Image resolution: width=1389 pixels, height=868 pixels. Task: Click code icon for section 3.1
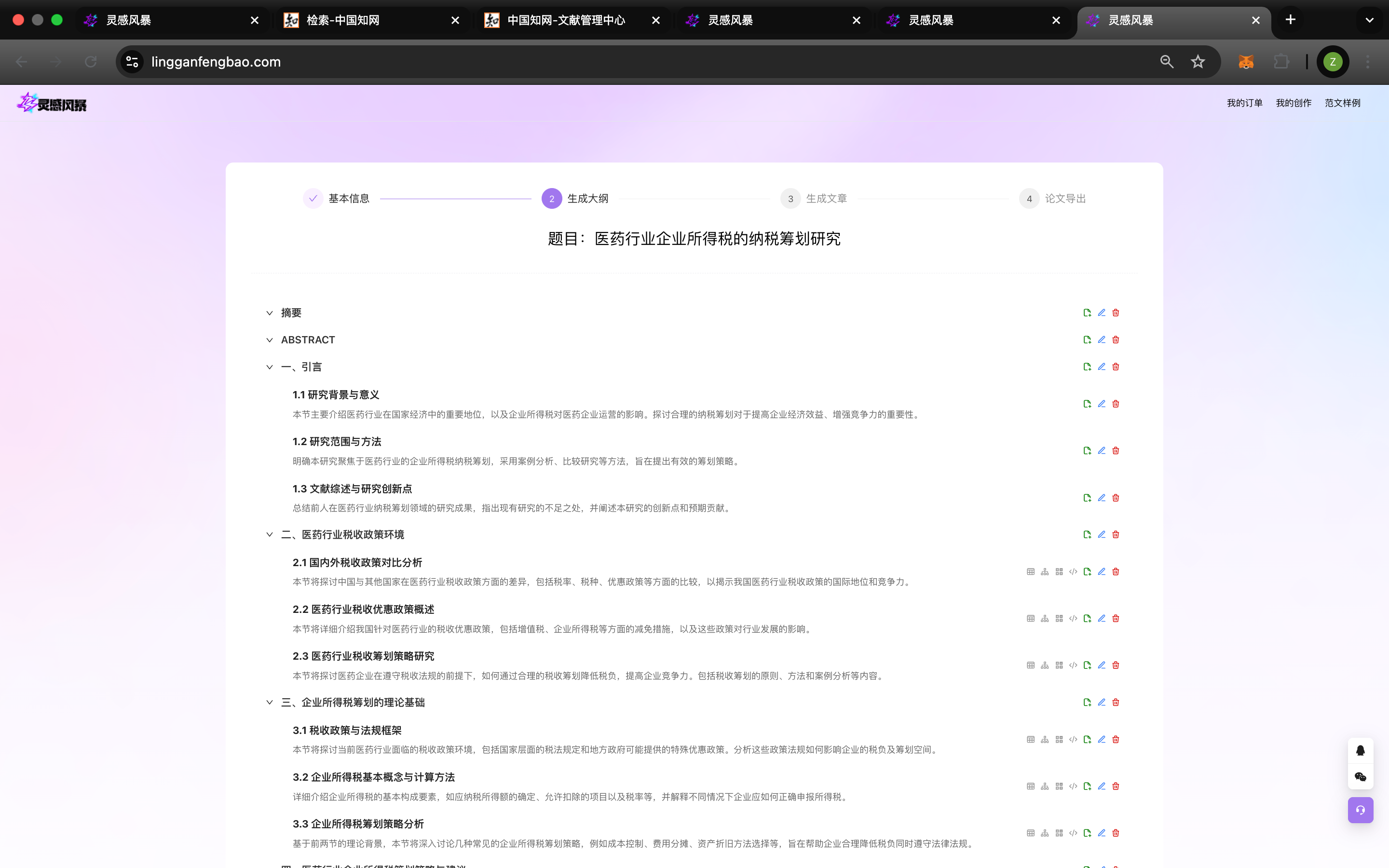pos(1073,739)
